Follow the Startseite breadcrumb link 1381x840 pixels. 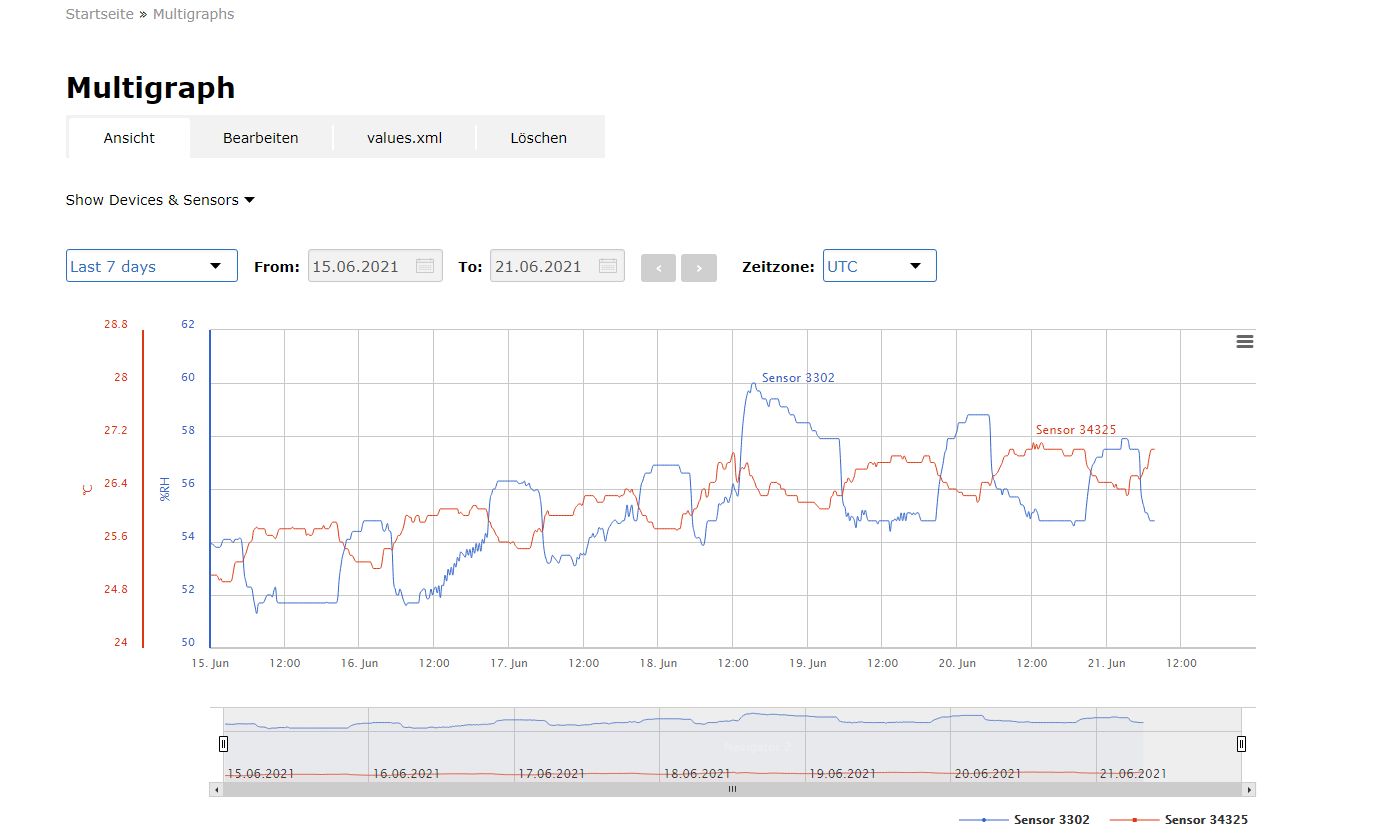click(99, 14)
